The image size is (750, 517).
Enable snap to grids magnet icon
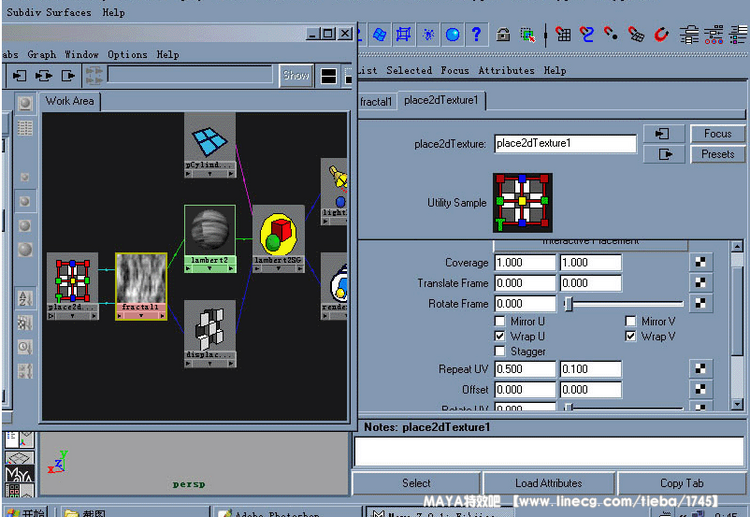pyautogui.click(x=562, y=34)
